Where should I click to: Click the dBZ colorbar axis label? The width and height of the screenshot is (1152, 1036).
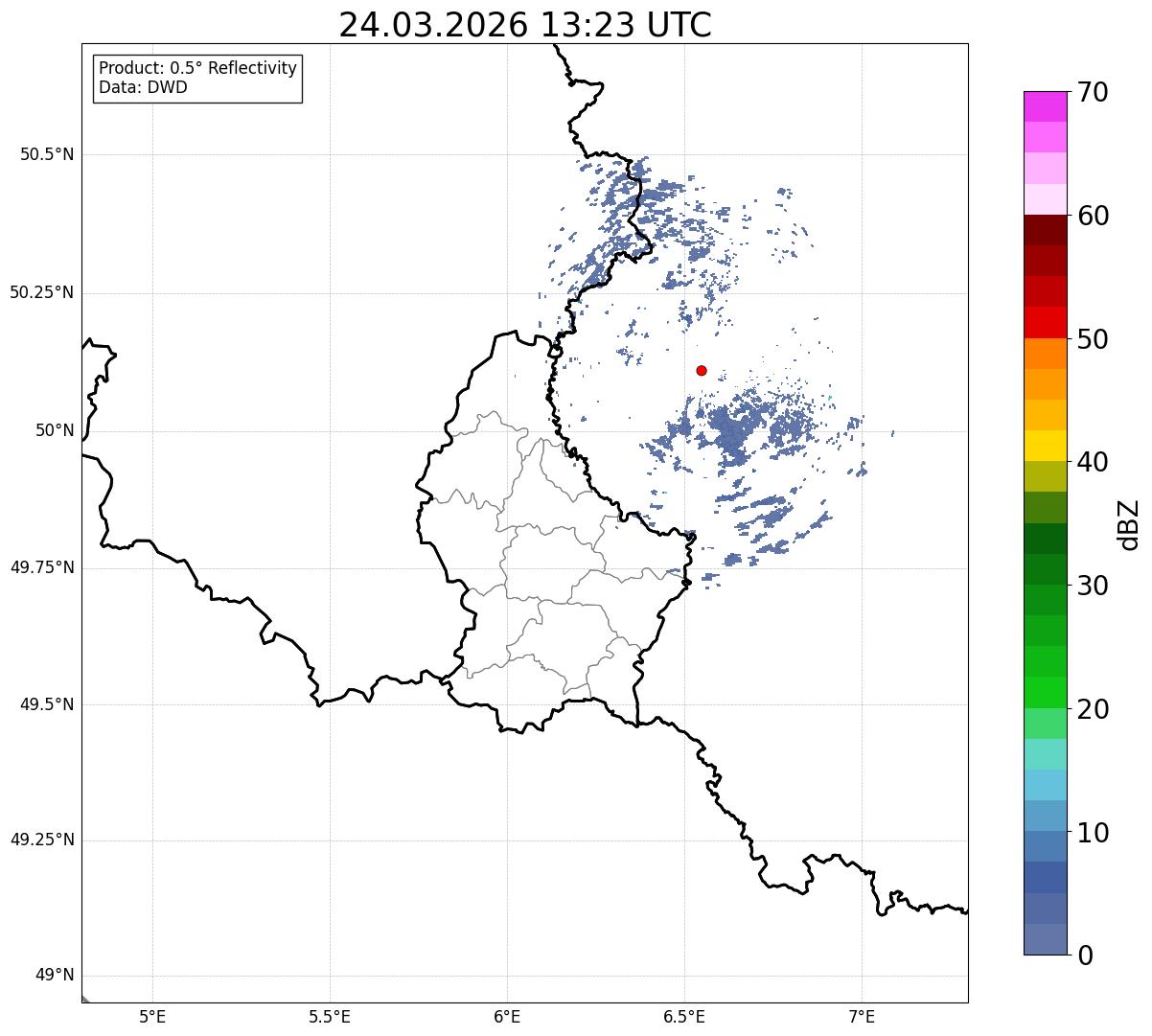click(x=1129, y=523)
